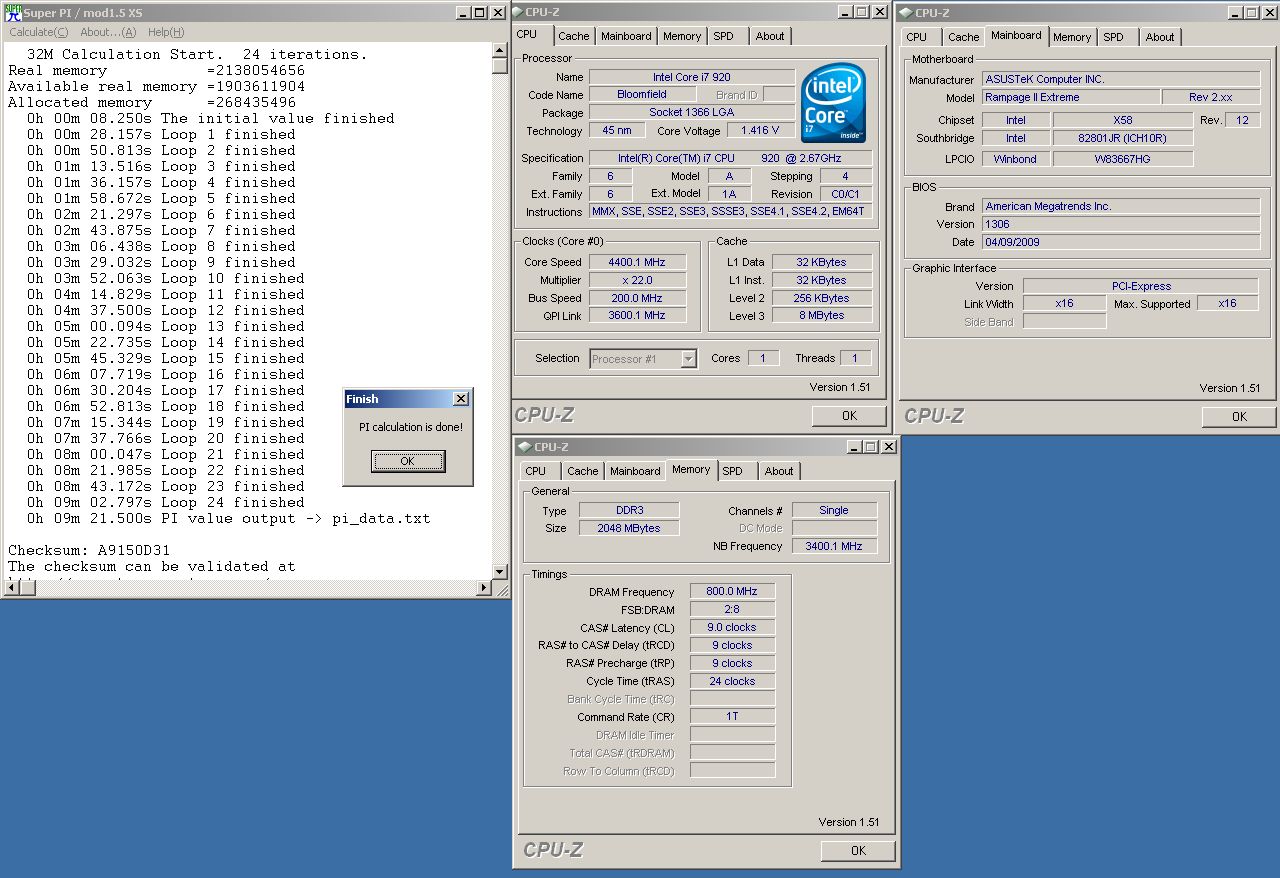
Task: Click the Command Rate 1T field
Action: [x=732, y=717]
